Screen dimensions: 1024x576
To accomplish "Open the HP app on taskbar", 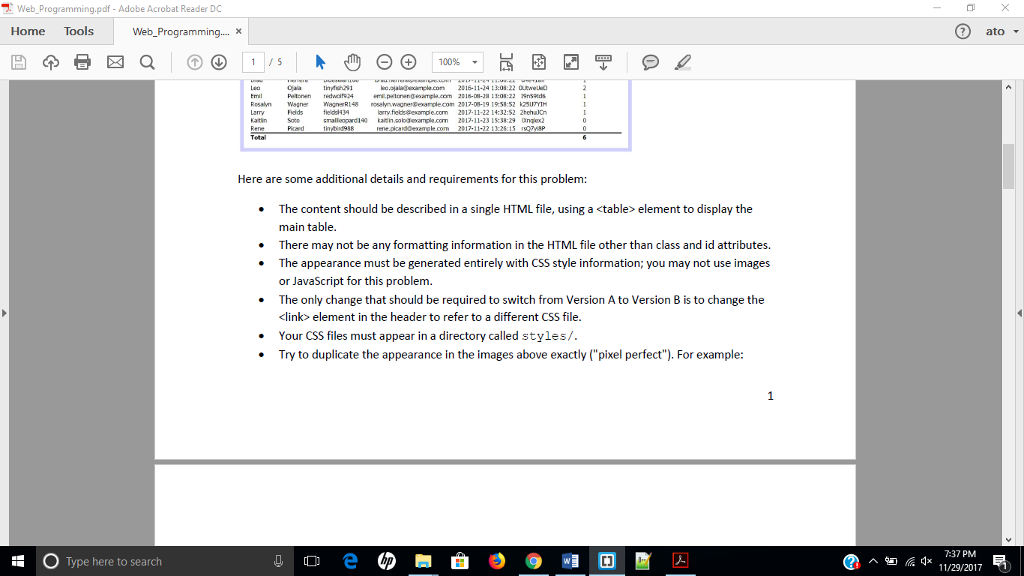I will point(387,561).
